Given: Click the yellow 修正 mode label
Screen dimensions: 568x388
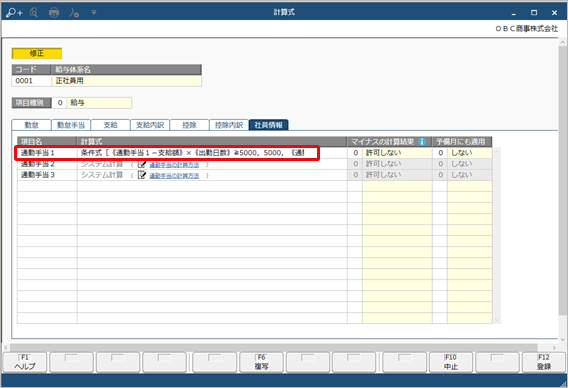Looking at the screenshot, I should (x=37, y=54).
